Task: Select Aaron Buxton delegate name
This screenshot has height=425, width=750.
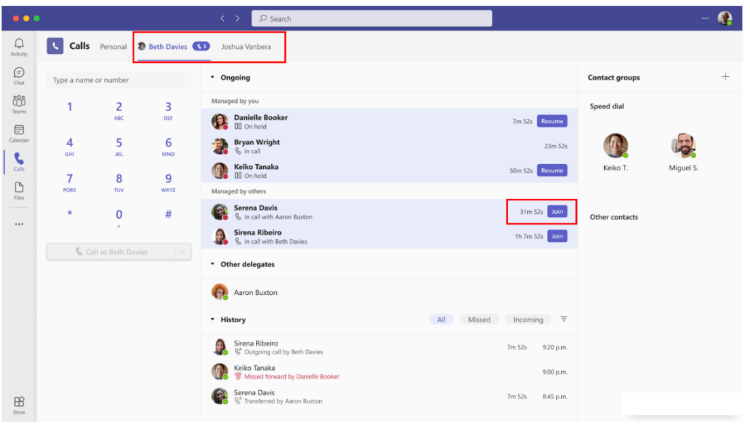Action: pyautogui.click(x=255, y=292)
